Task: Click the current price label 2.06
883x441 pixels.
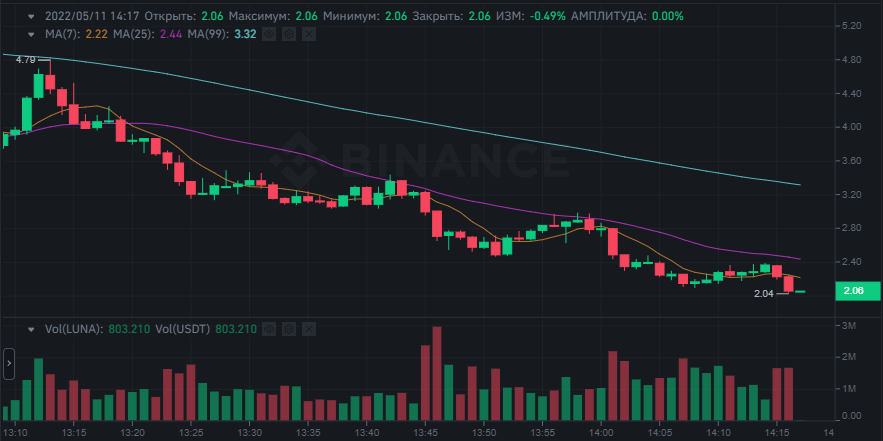Action: pyautogui.click(x=853, y=291)
